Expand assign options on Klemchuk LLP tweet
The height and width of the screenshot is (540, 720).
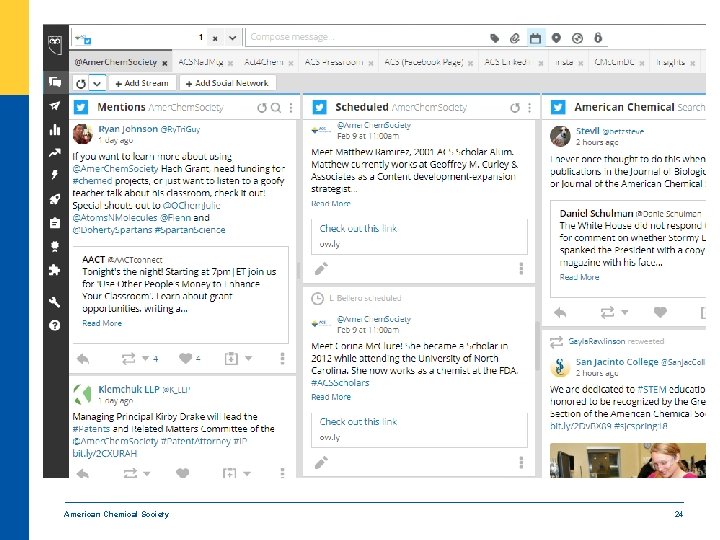(247, 473)
